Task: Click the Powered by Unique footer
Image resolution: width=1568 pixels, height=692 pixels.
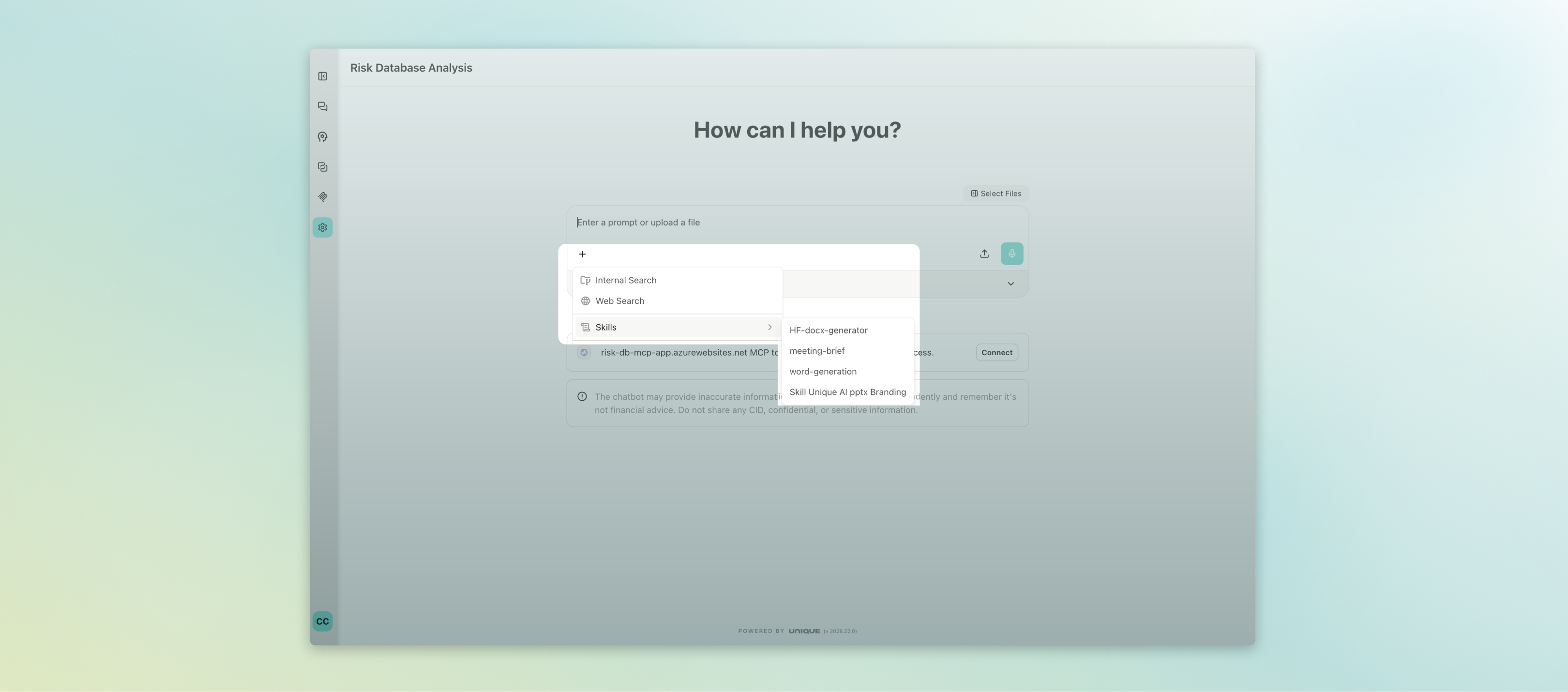Action: coord(797,631)
